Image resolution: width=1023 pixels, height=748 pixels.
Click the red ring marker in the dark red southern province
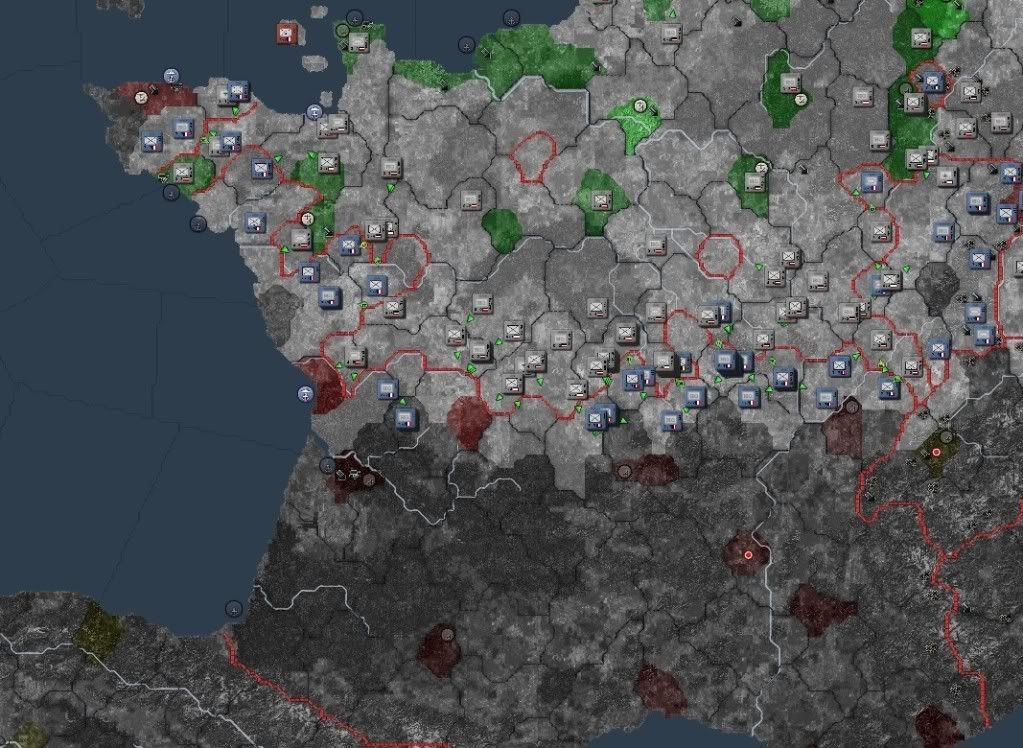pyautogui.click(x=748, y=555)
